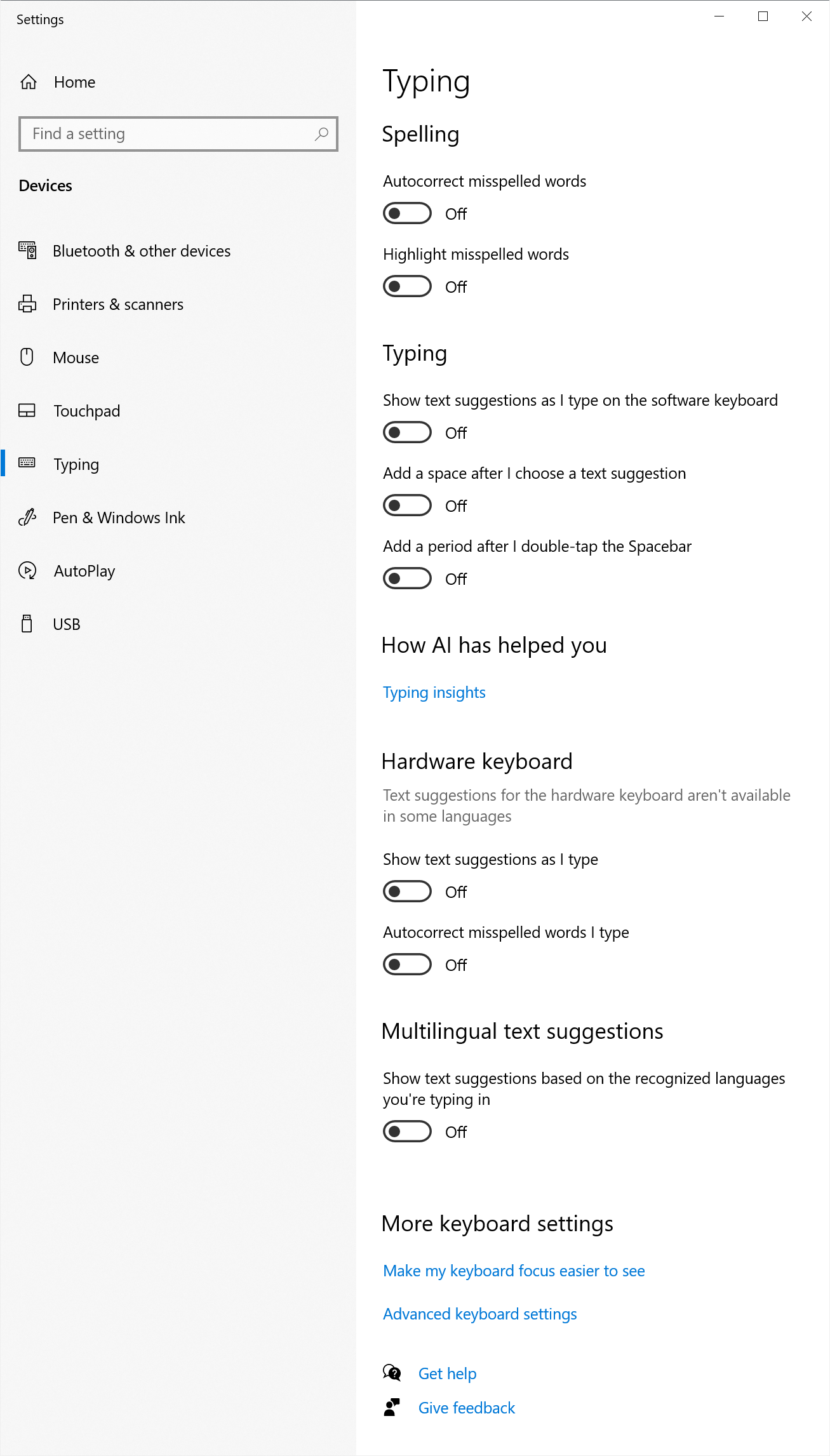The image size is (830, 1456).
Task: Turn on multilingual text suggestions toggle
Action: [407, 1132]
